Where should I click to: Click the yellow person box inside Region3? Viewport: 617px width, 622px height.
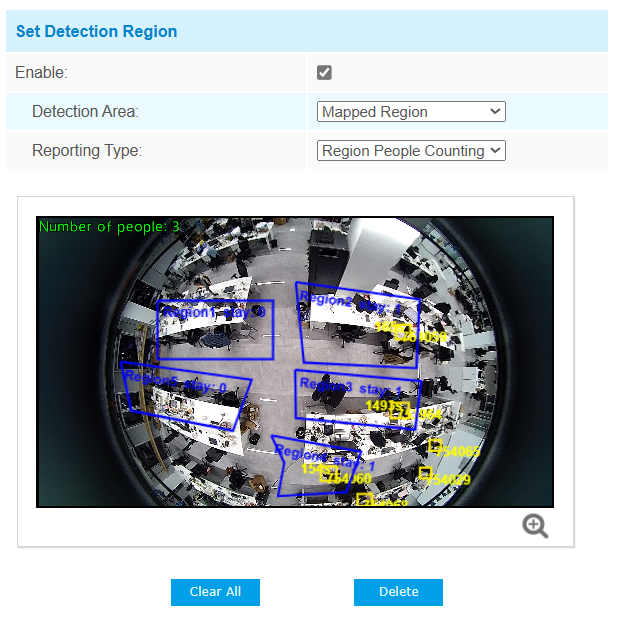[397, 410]
